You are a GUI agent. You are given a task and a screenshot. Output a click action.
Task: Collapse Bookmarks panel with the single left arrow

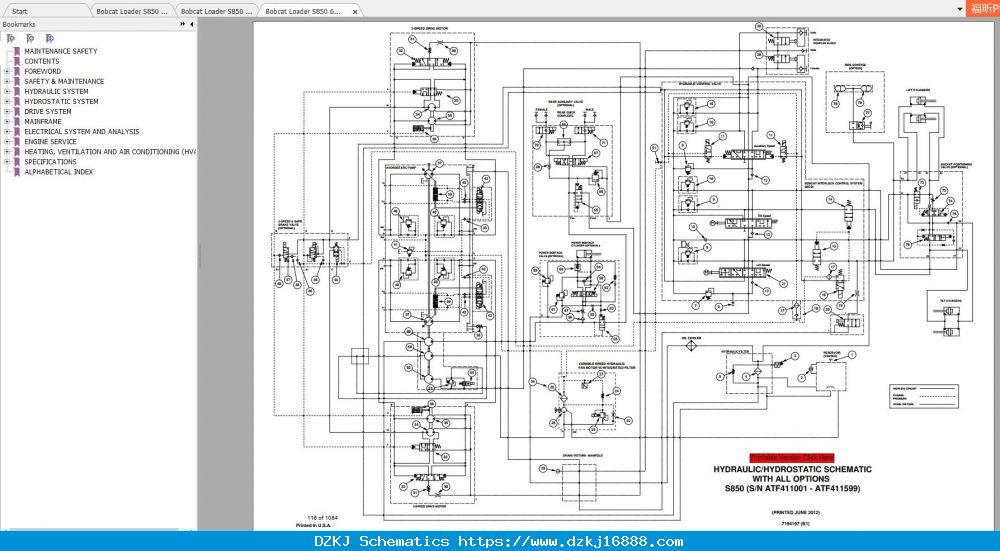(191, 24)
